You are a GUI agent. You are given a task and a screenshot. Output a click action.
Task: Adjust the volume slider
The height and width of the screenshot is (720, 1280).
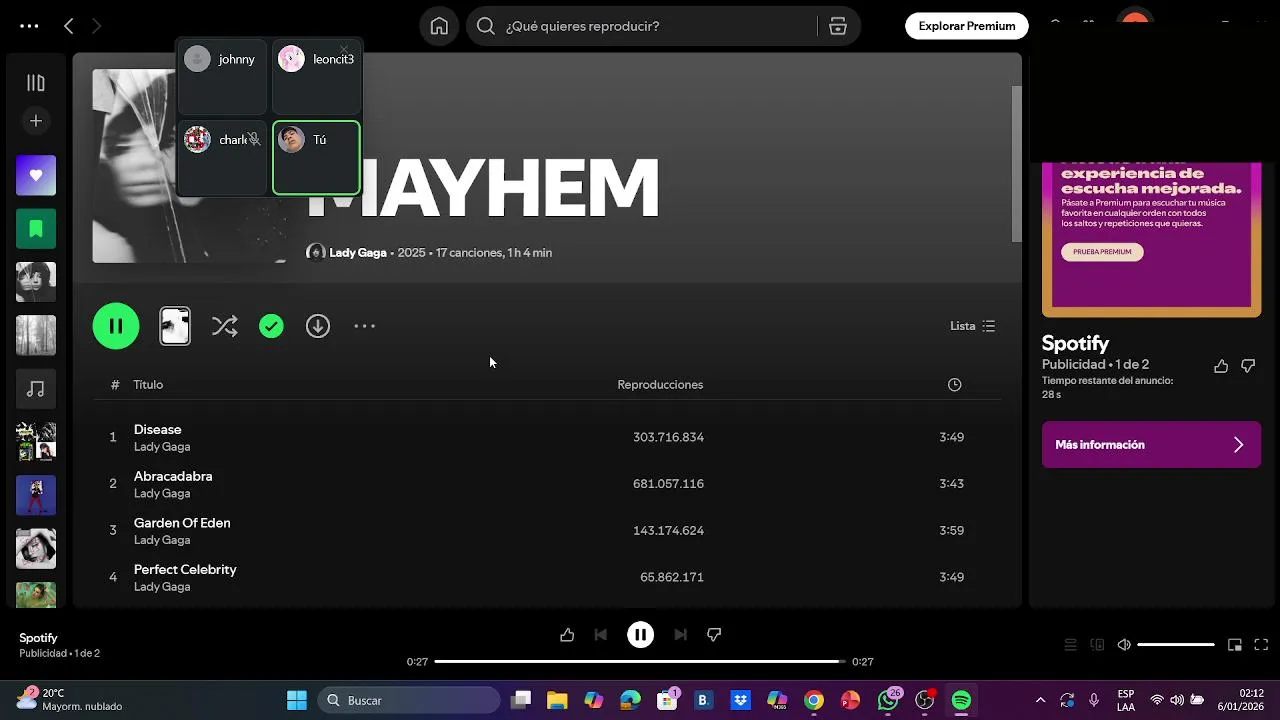[1176, 645]
